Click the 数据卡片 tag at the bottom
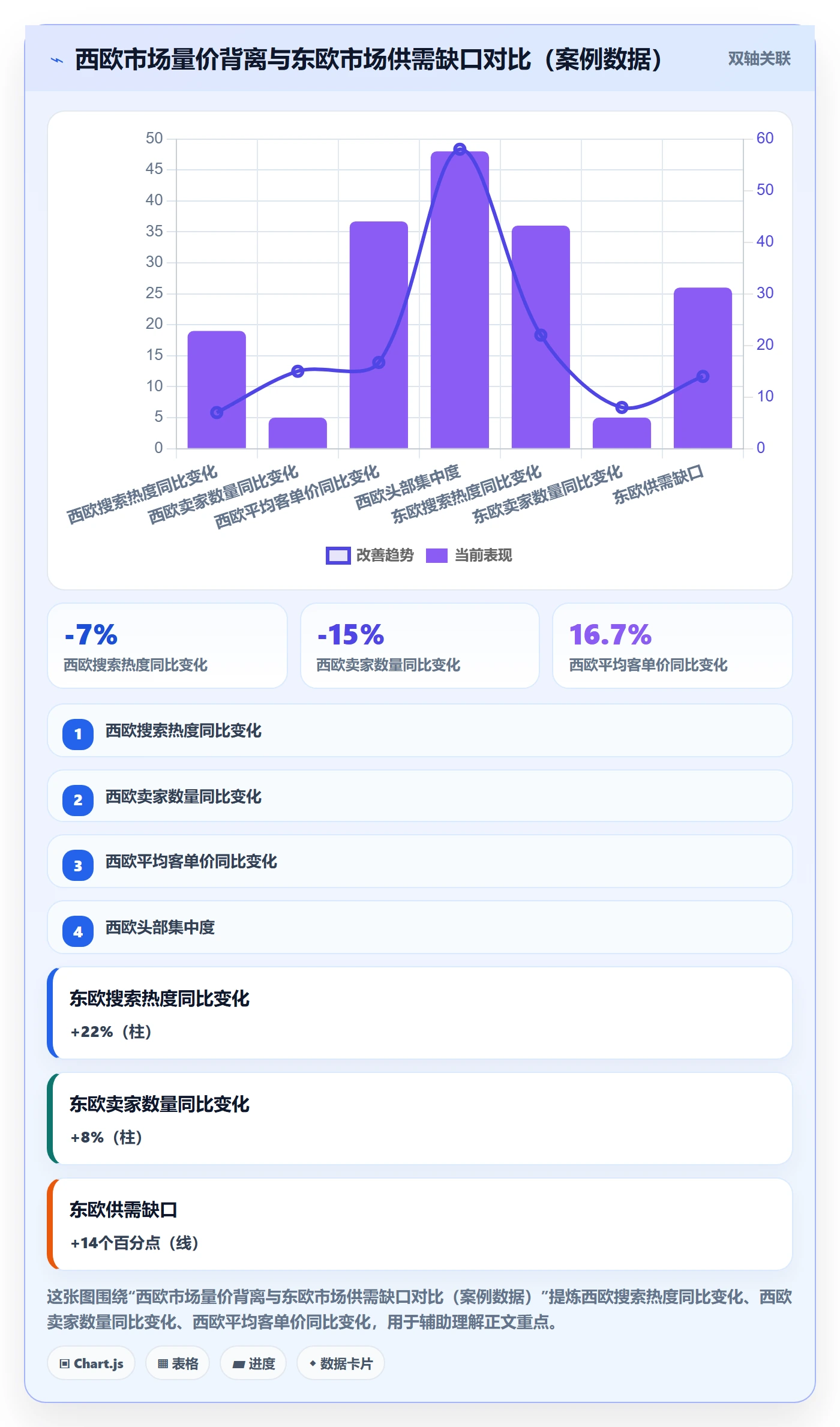The width and height of the screenshot is (840, 1427). point(341,1363)
